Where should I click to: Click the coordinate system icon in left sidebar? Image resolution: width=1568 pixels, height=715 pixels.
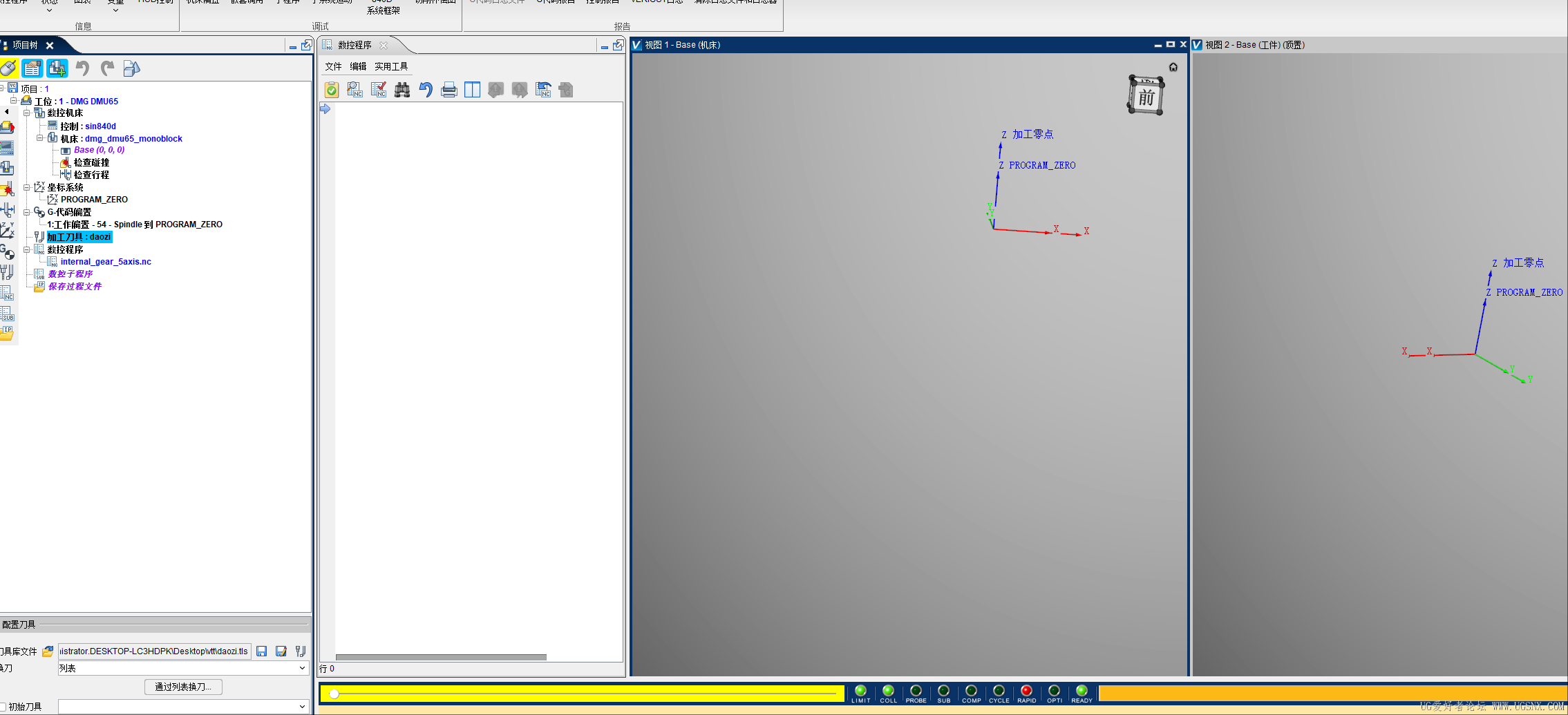[7, 231]
